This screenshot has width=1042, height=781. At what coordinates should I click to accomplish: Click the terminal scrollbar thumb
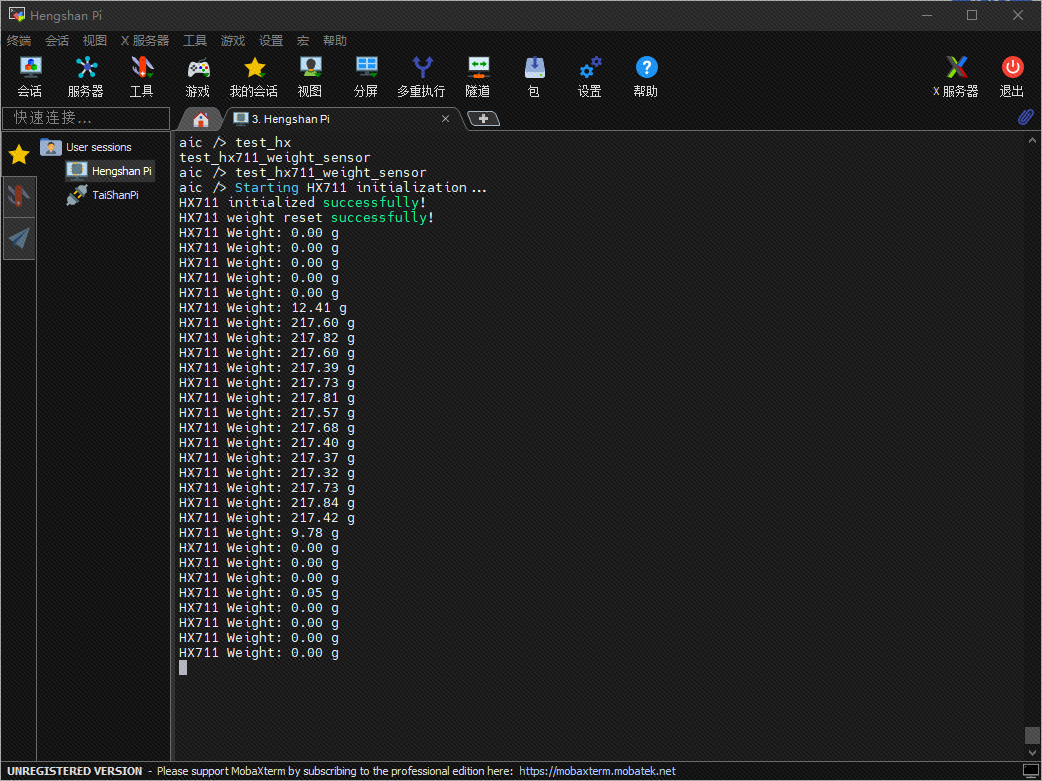click(x=1032, y=735)
